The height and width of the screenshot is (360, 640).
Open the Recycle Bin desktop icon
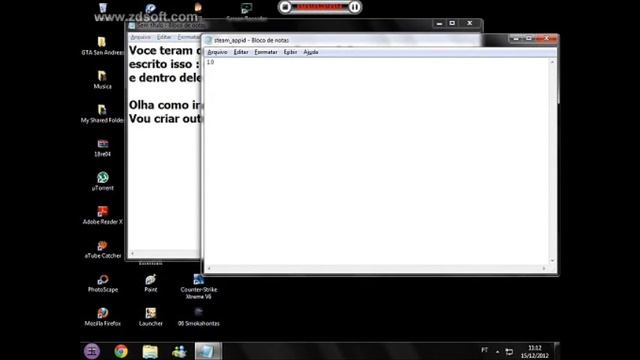102,8
